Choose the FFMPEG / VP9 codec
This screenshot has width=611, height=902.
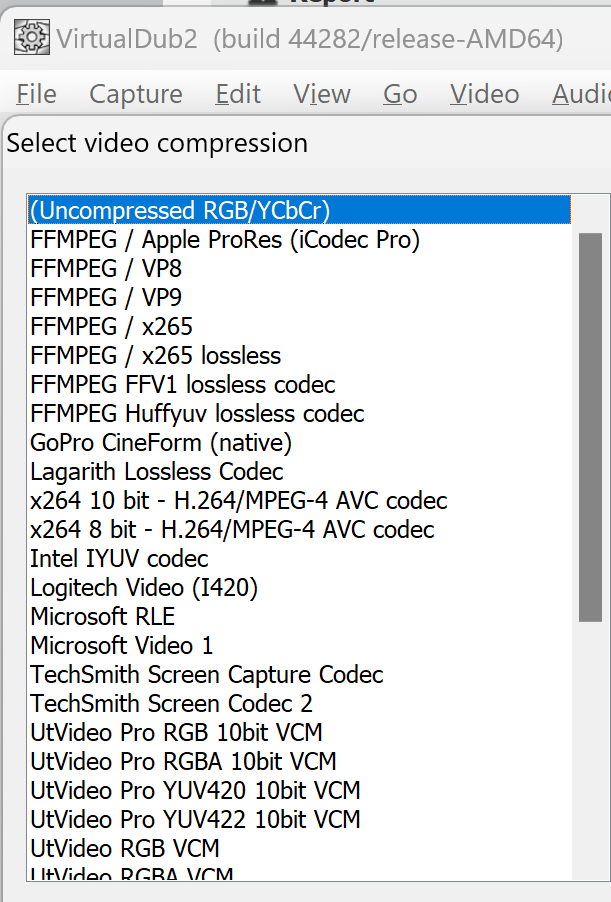pos(106,298)
